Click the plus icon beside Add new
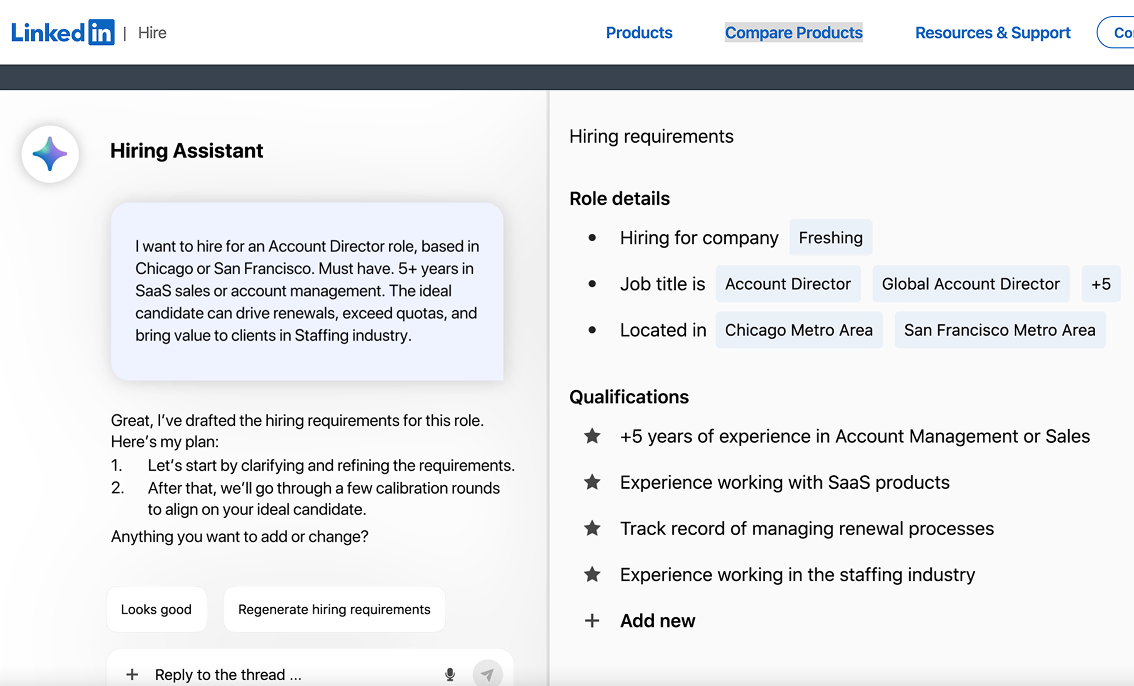 click(x=592, y=621)
